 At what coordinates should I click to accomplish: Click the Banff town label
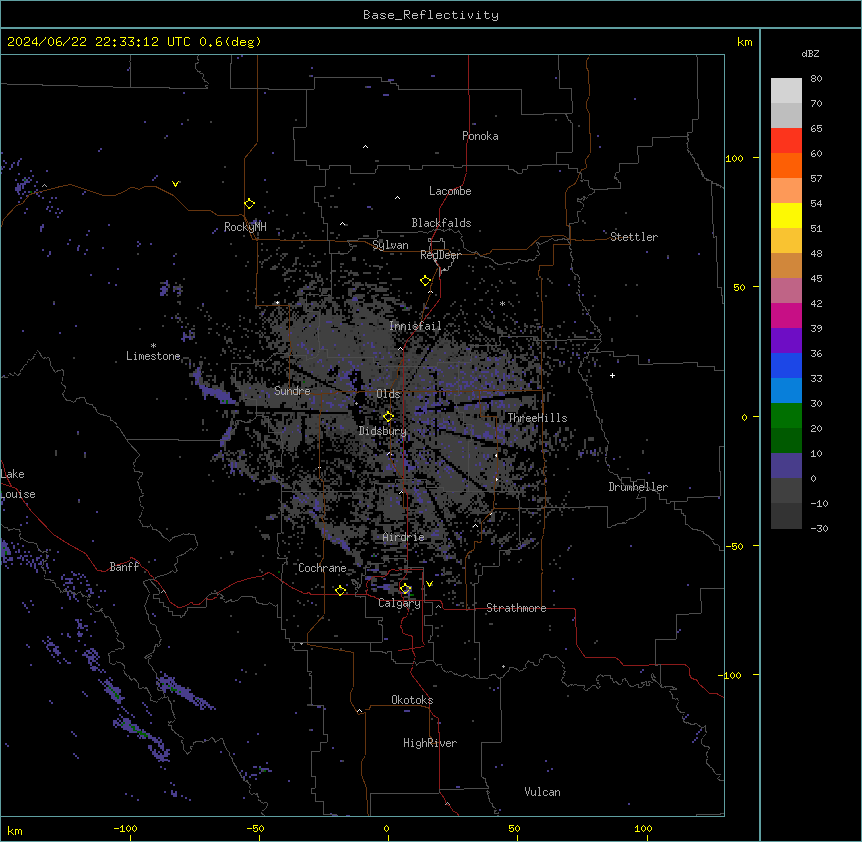124,567
